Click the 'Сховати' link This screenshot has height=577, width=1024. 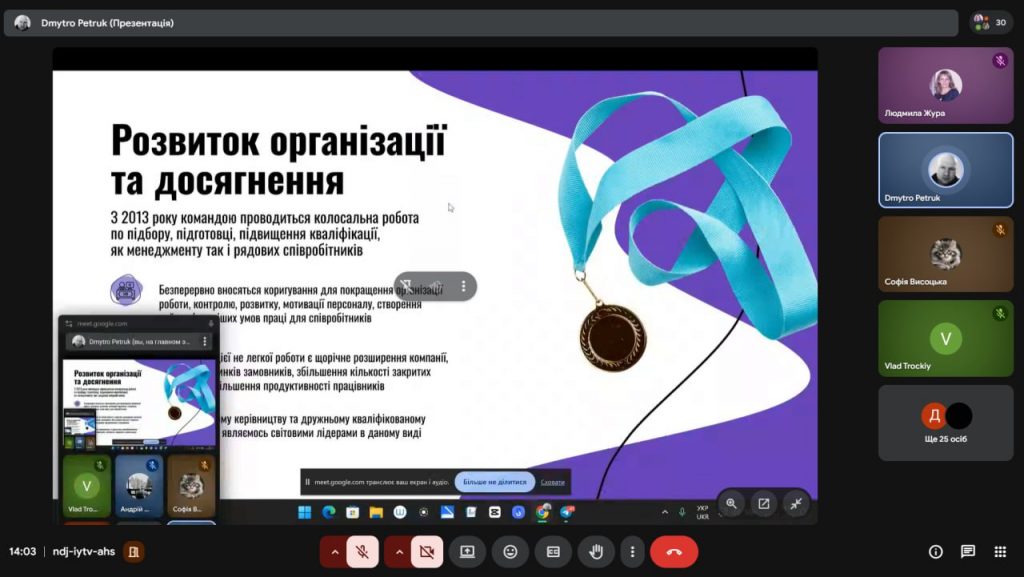553,482
